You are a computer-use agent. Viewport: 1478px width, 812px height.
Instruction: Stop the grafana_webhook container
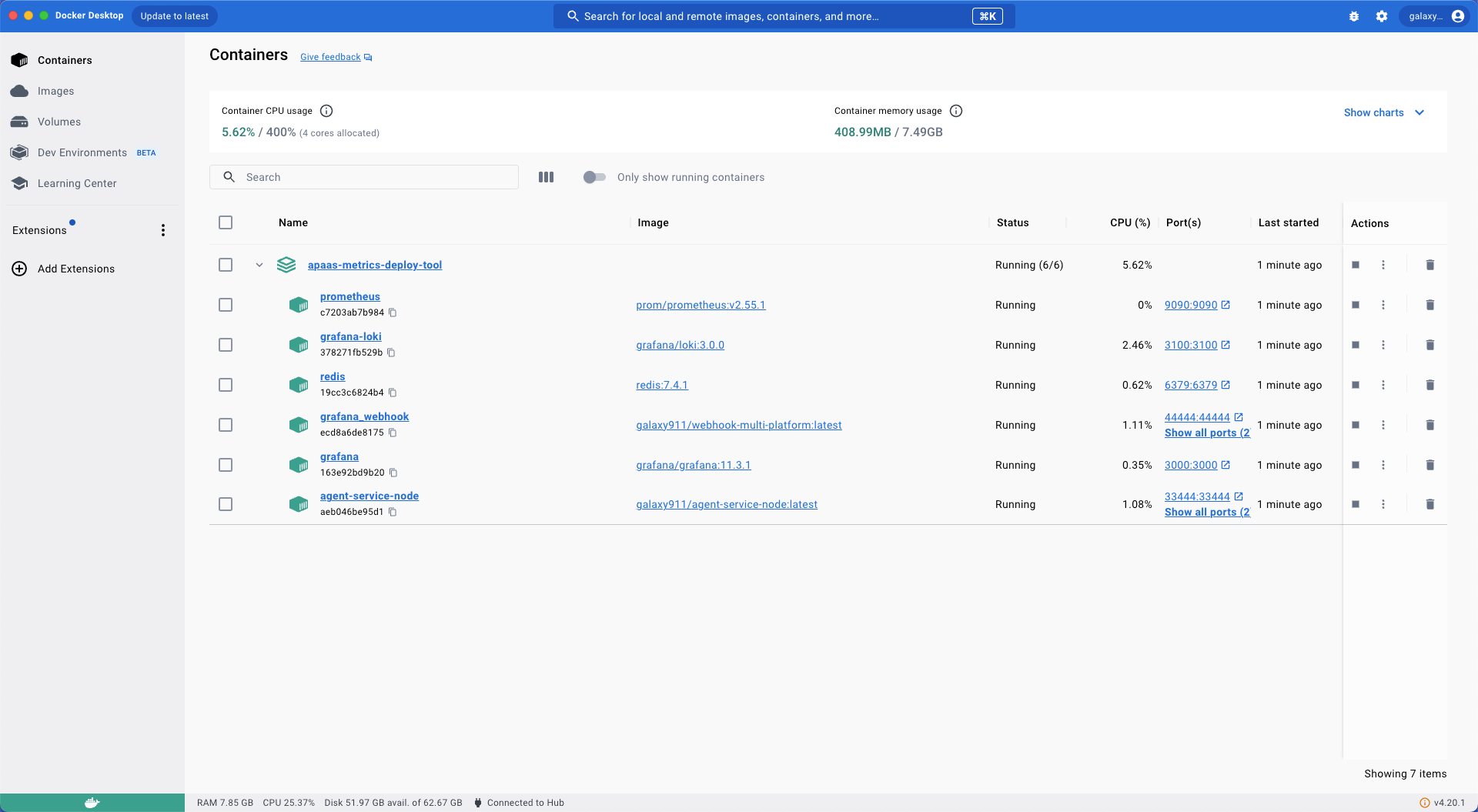point(1356,425)
